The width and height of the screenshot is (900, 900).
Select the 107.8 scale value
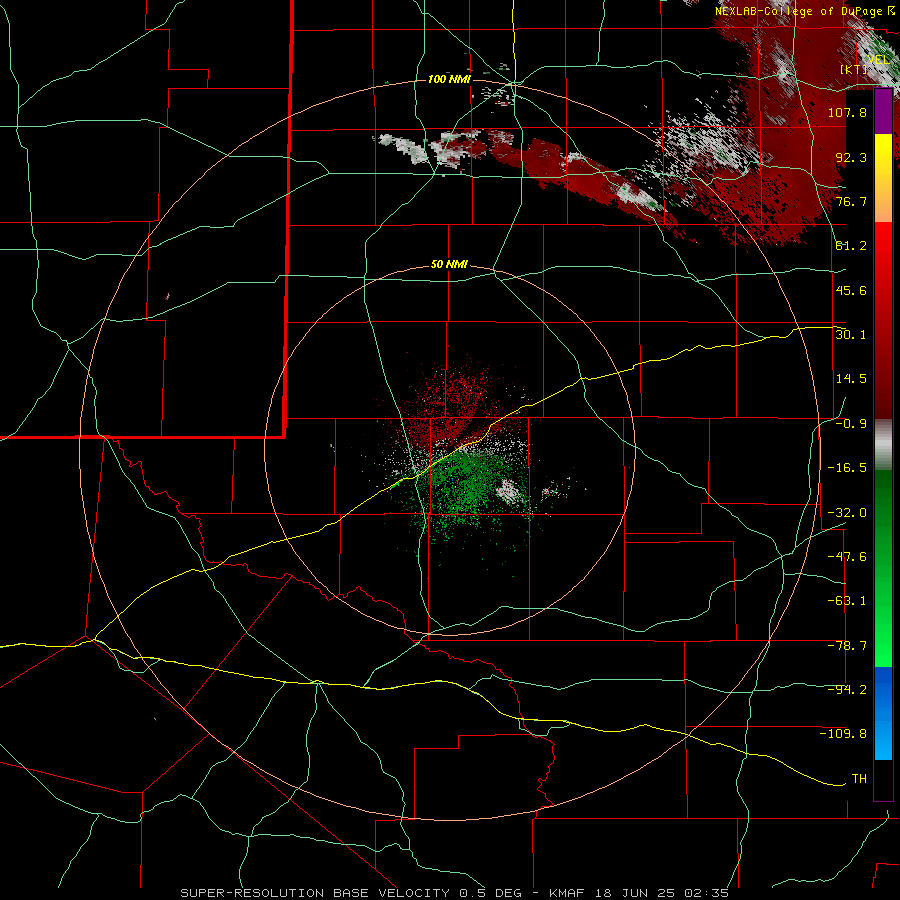[847, 112]
